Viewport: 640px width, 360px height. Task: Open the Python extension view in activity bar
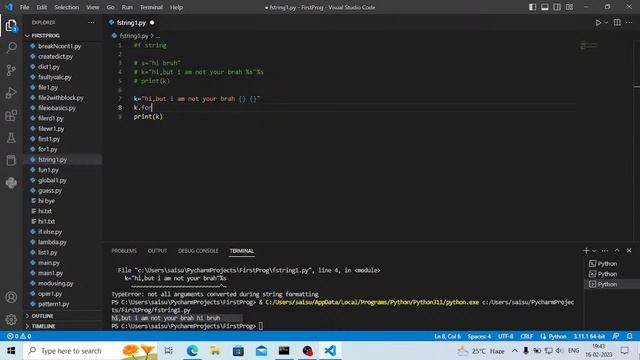click(x=11, y=182)
